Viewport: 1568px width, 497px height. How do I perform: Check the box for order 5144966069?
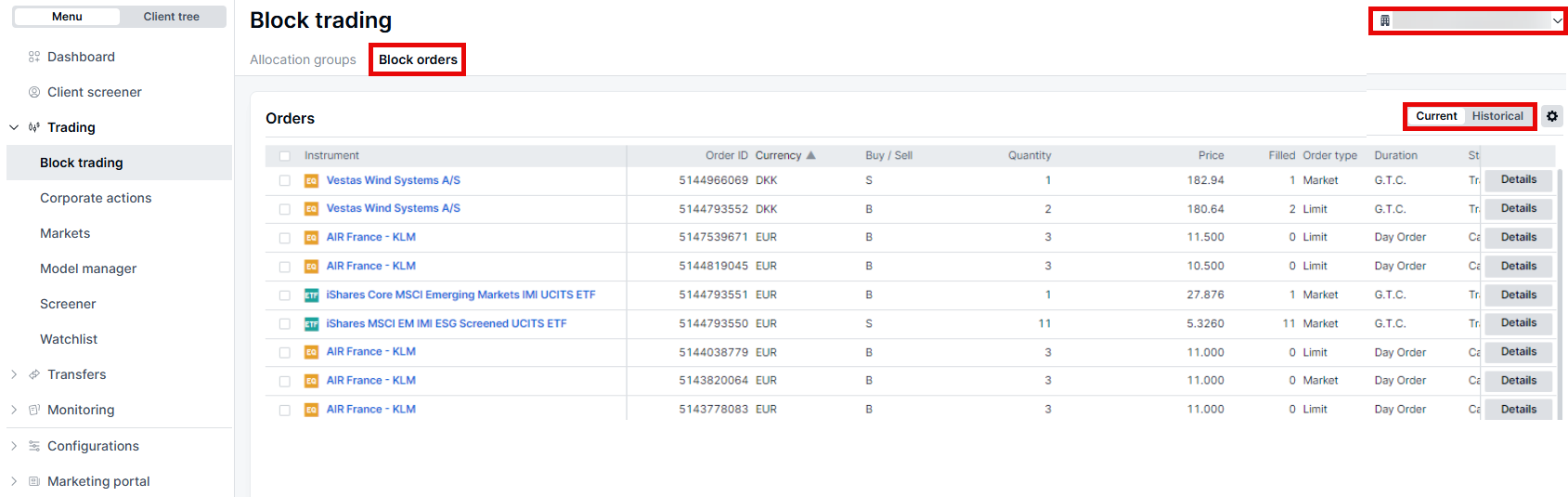pos(285,181)
